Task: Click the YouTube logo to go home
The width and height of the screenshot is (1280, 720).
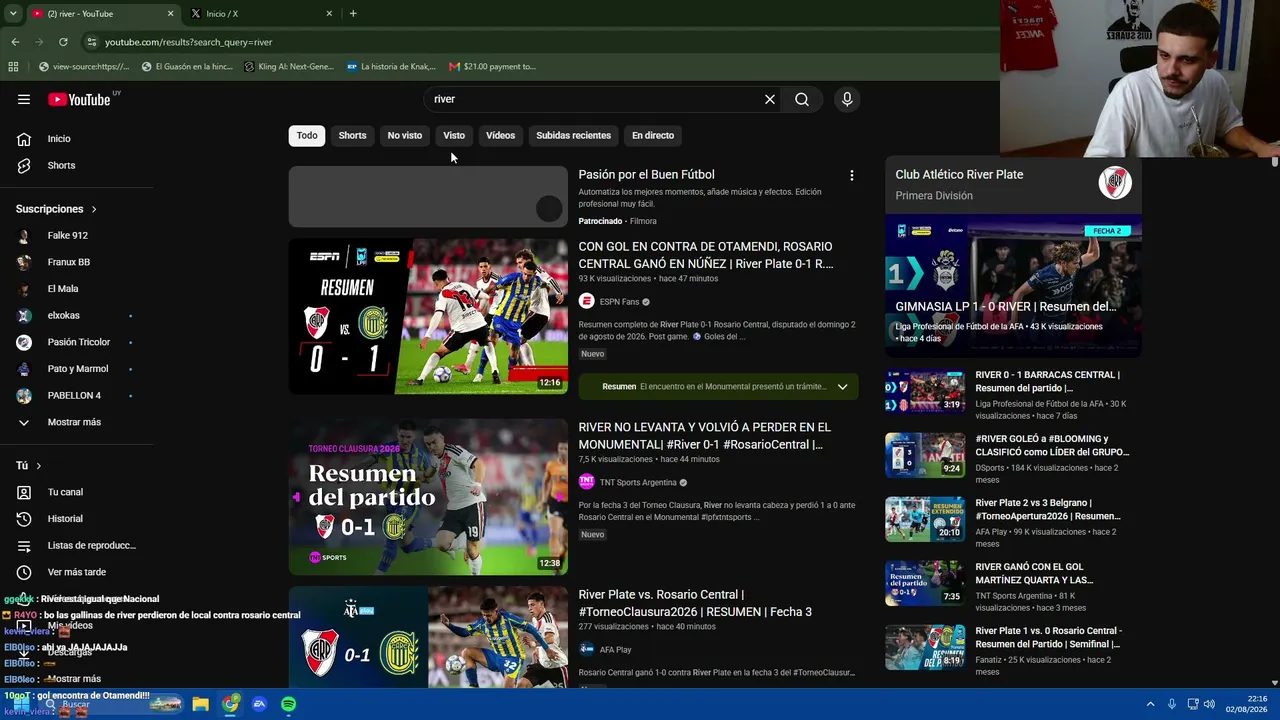Action: [79, 99]
